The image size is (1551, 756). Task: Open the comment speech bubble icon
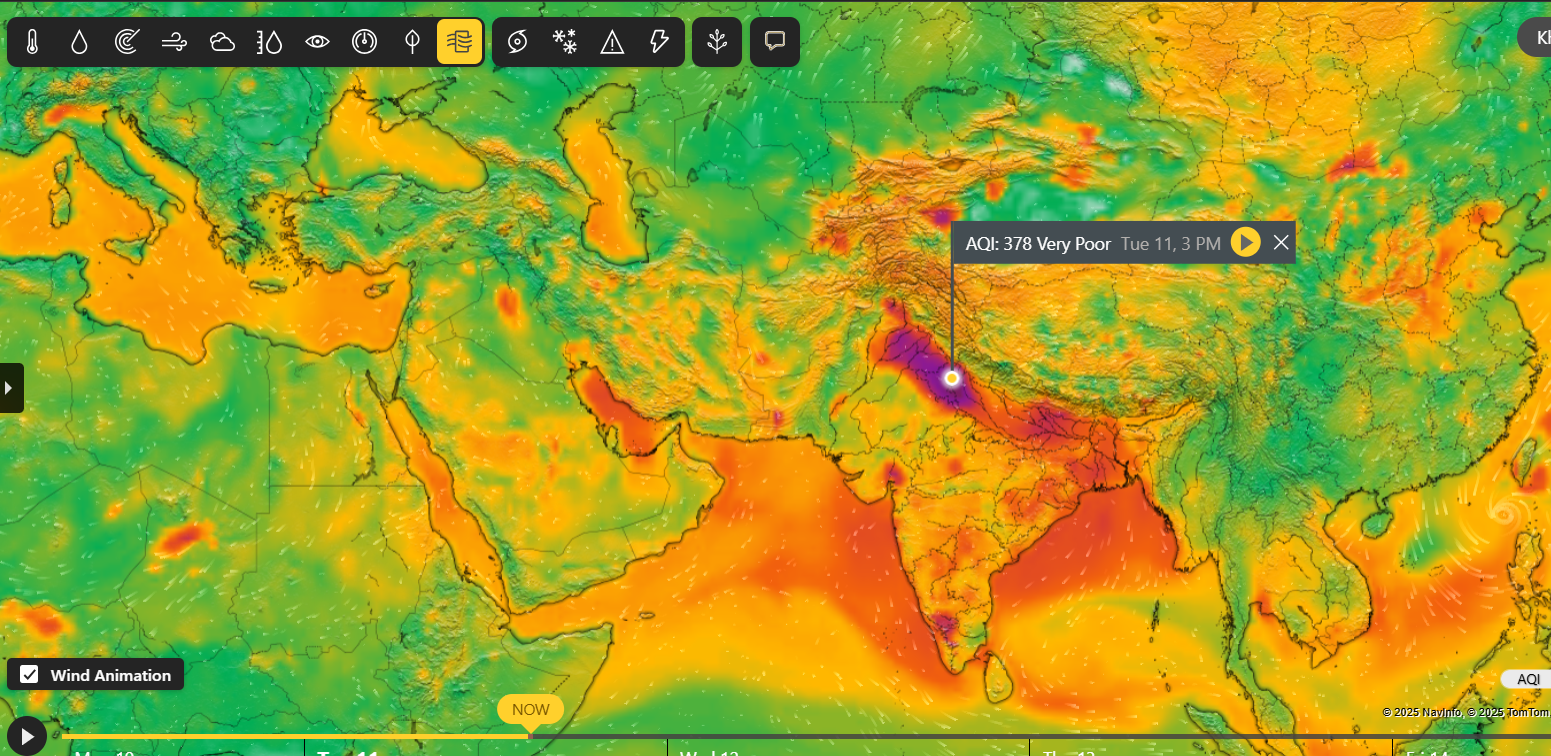[775, 42]
